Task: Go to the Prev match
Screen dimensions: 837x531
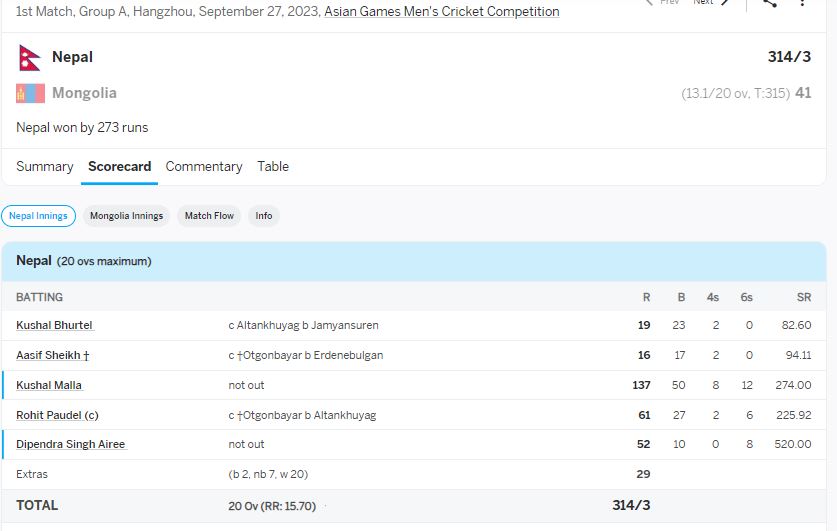Action: click(x=662, y=3)
